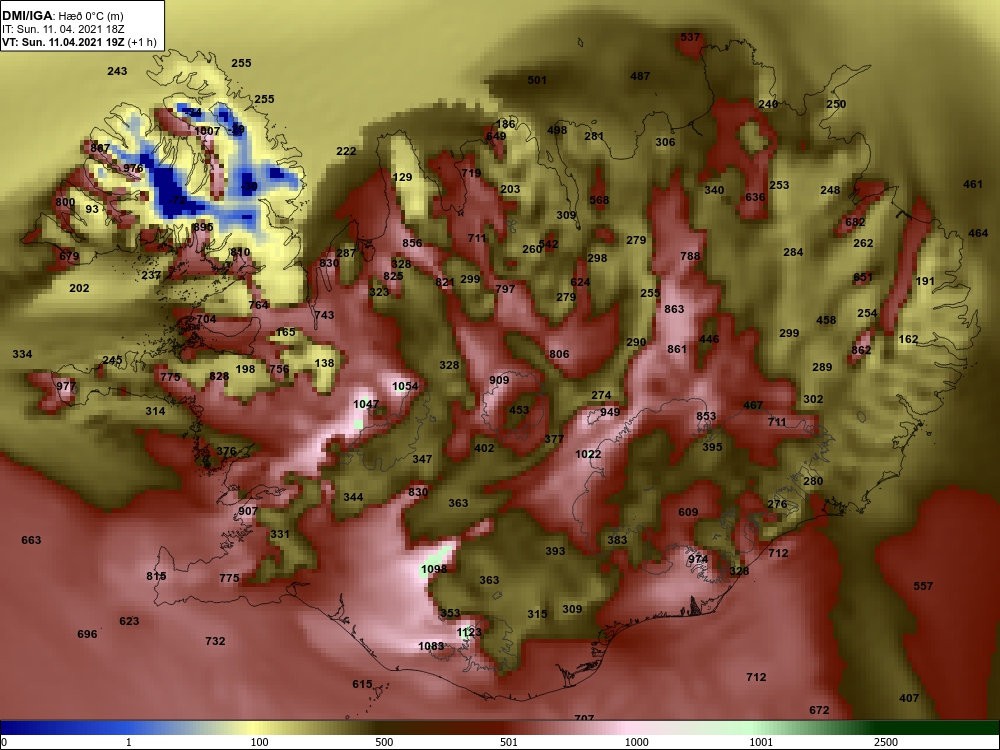Click the map value '464'

click(978, 233)
